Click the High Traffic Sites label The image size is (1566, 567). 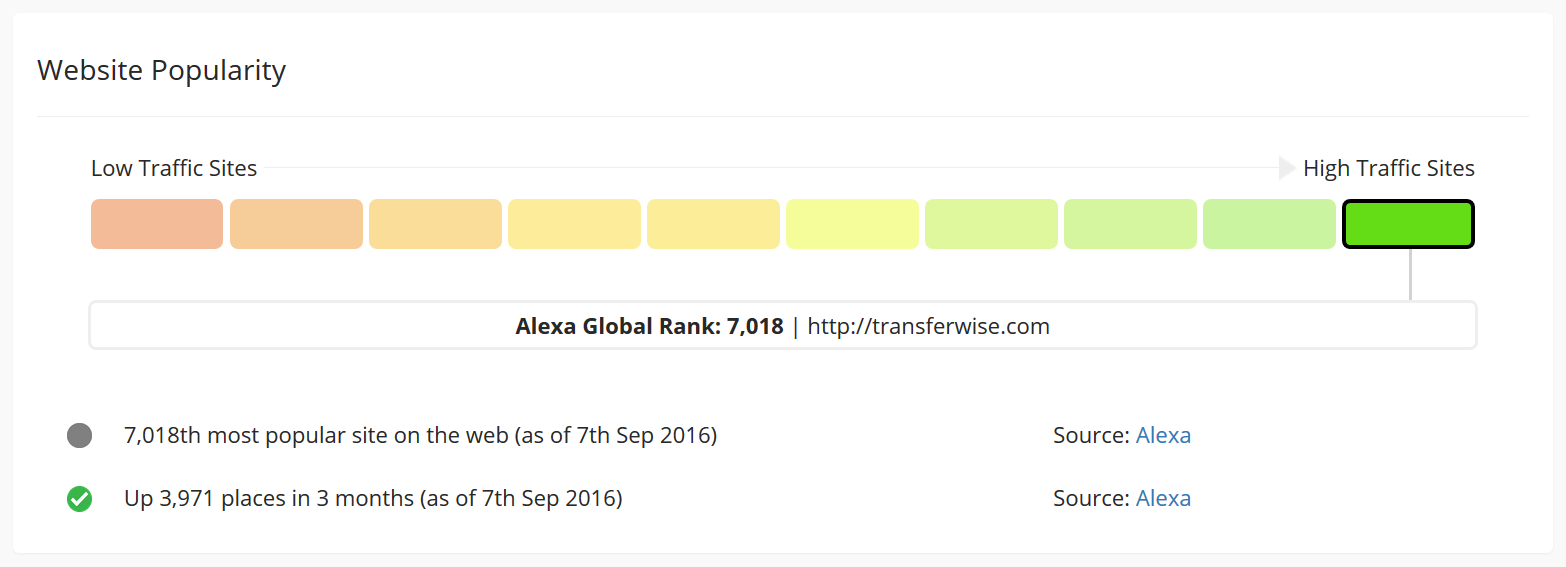coord(1389,168)
